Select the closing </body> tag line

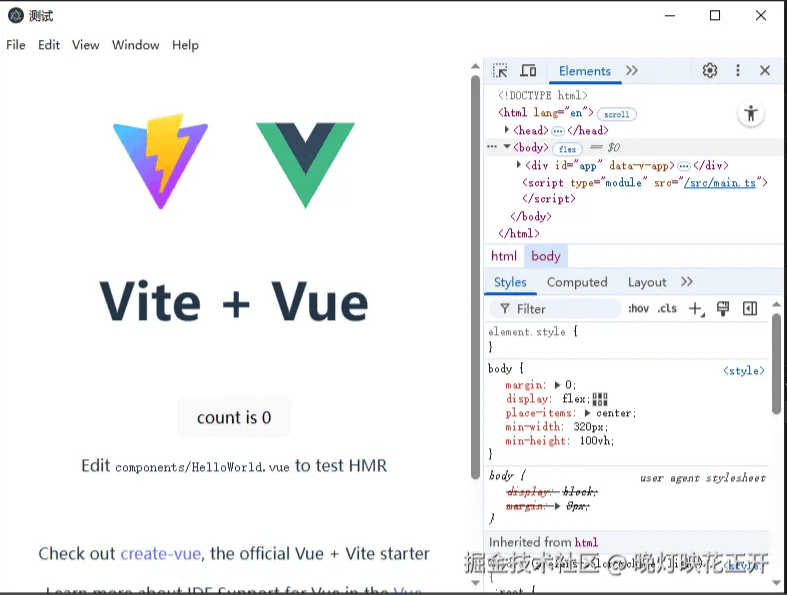(531, 216)
